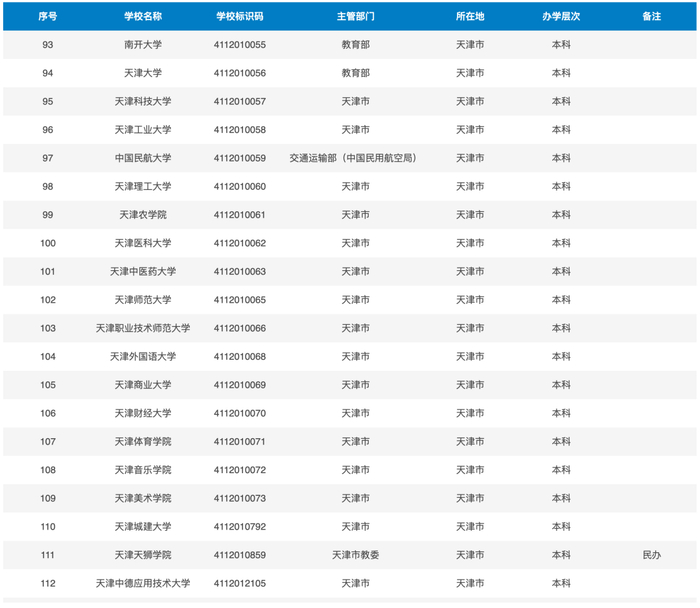Click the code 4112010062
The image size is (700, 608).
tap(240, 243)
